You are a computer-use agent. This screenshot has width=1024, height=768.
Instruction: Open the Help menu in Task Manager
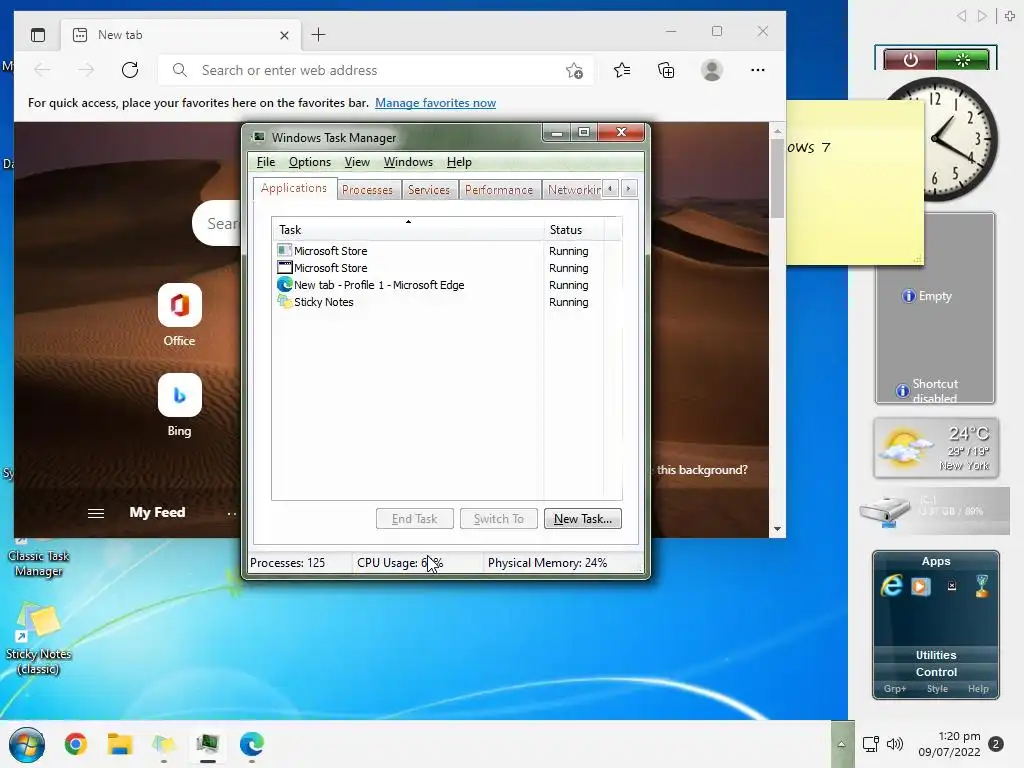tap(459, 162)
